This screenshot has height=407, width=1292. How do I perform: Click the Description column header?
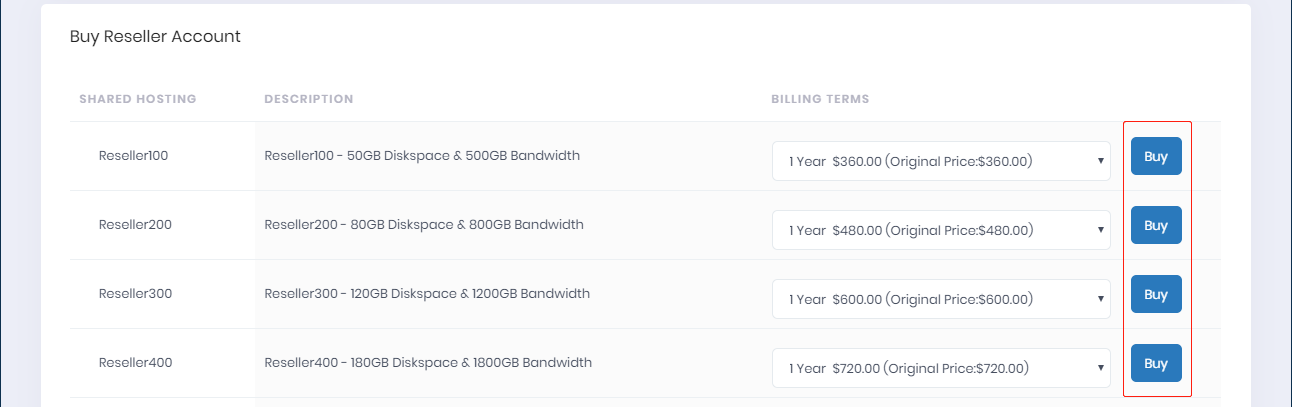coord(308,99)
